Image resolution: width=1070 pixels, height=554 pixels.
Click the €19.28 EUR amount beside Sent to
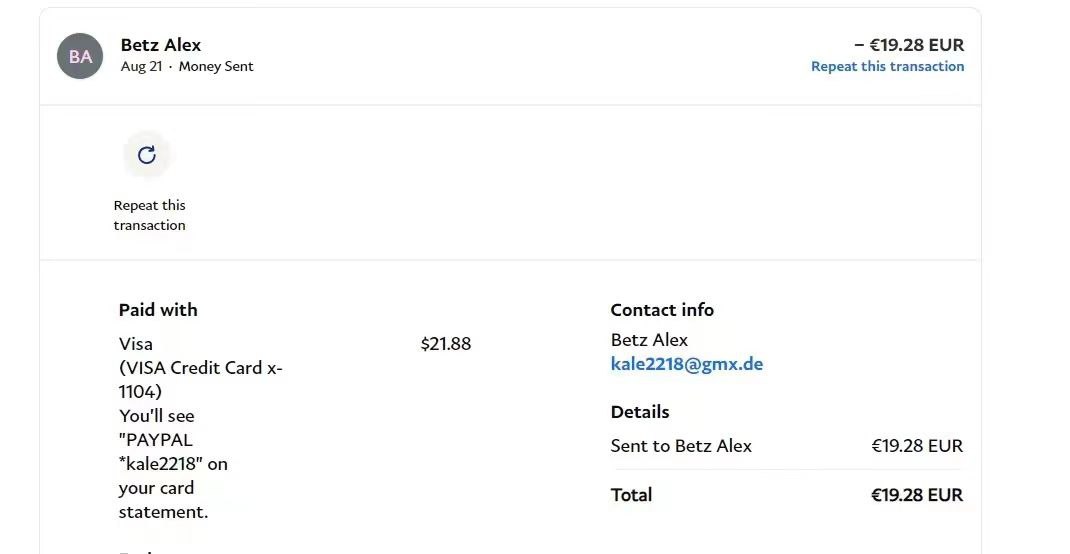tap(916, 446)
